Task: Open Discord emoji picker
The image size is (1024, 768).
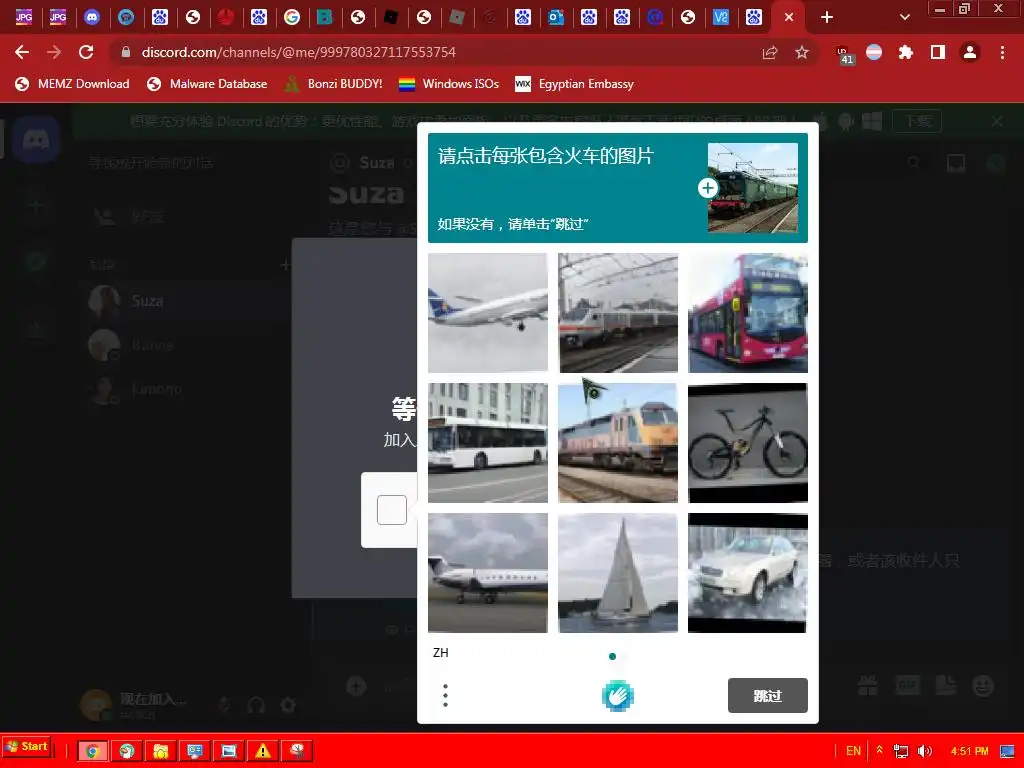Action: click(x=983, y=686)
